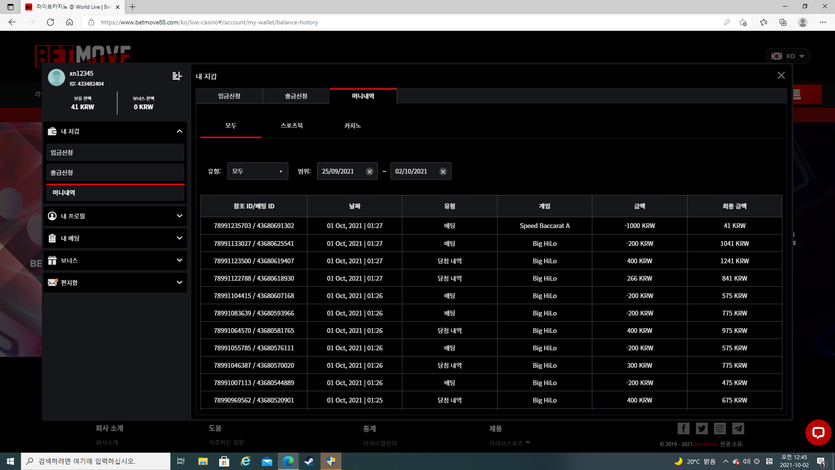The image size is (835, 470).
Task: Open Internet Explorer from the taskbar
Action: (245, 461)
